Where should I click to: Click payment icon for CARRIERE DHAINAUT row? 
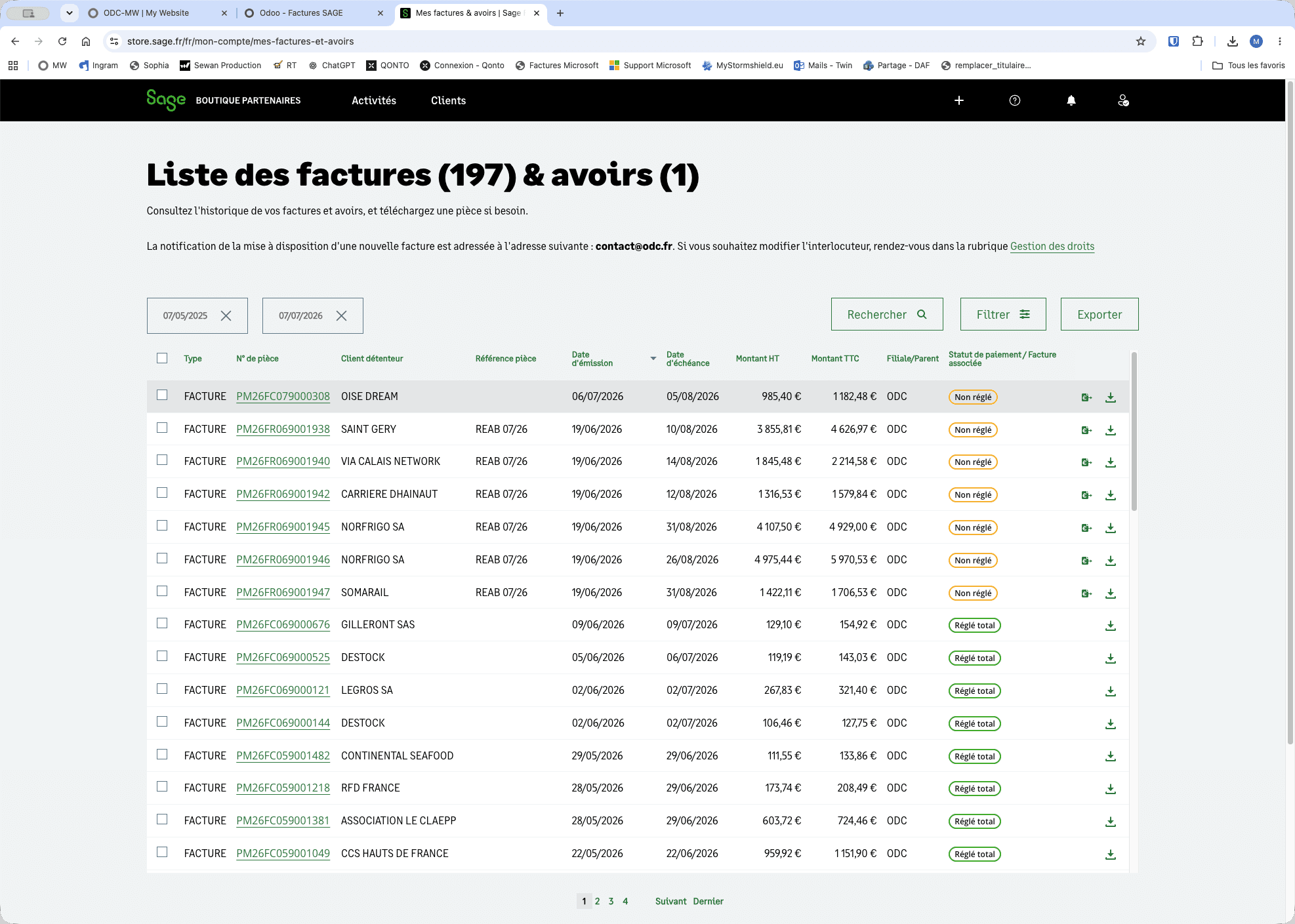click(x=1086, y=495)
